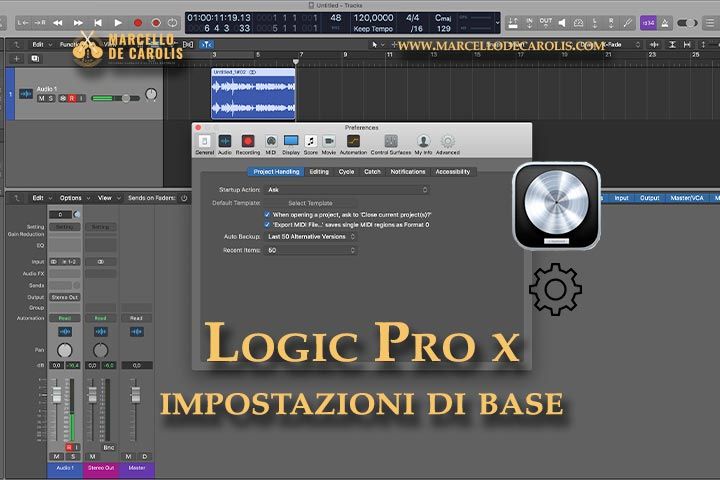The width and height of the screenshot is (720, 480).
Task: Toggle 'ask to Close current project(s)' checkbox
Action: pos(267,215)
